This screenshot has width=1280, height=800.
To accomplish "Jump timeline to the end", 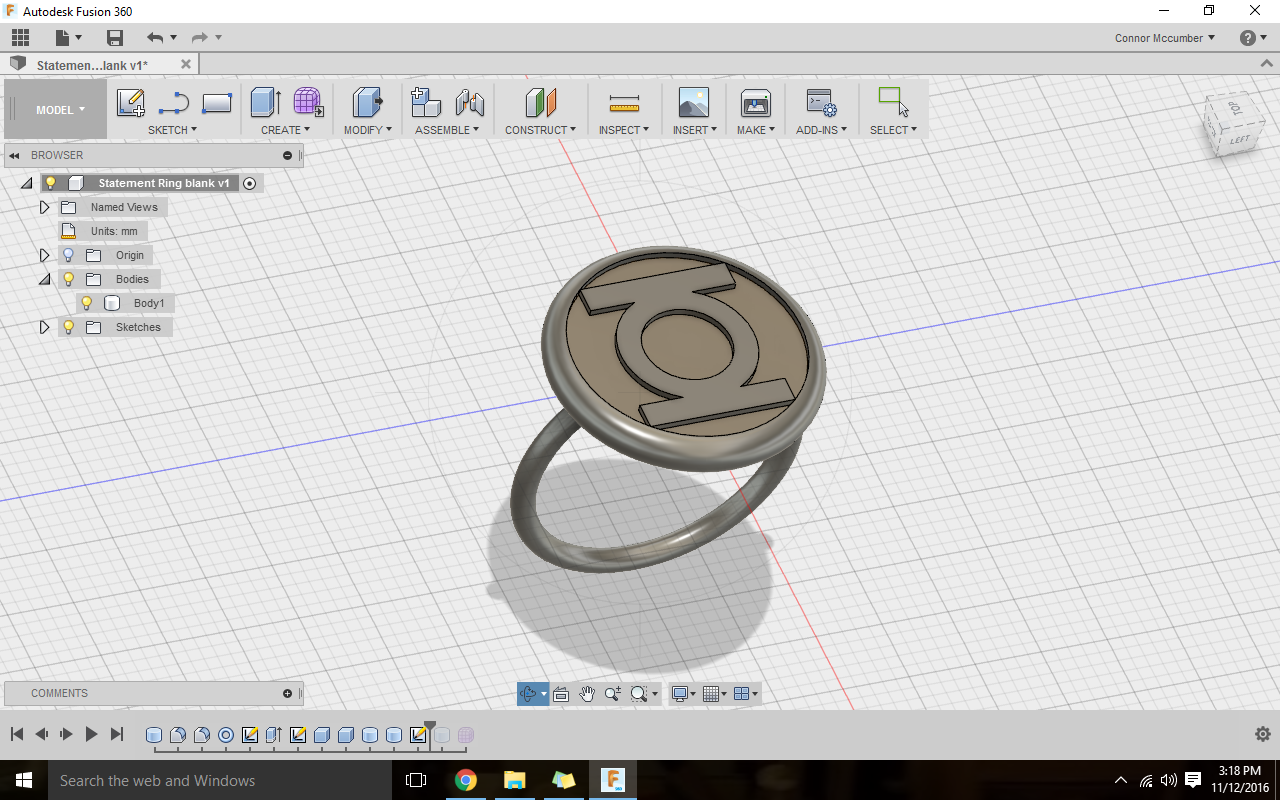I will point(116,734).
